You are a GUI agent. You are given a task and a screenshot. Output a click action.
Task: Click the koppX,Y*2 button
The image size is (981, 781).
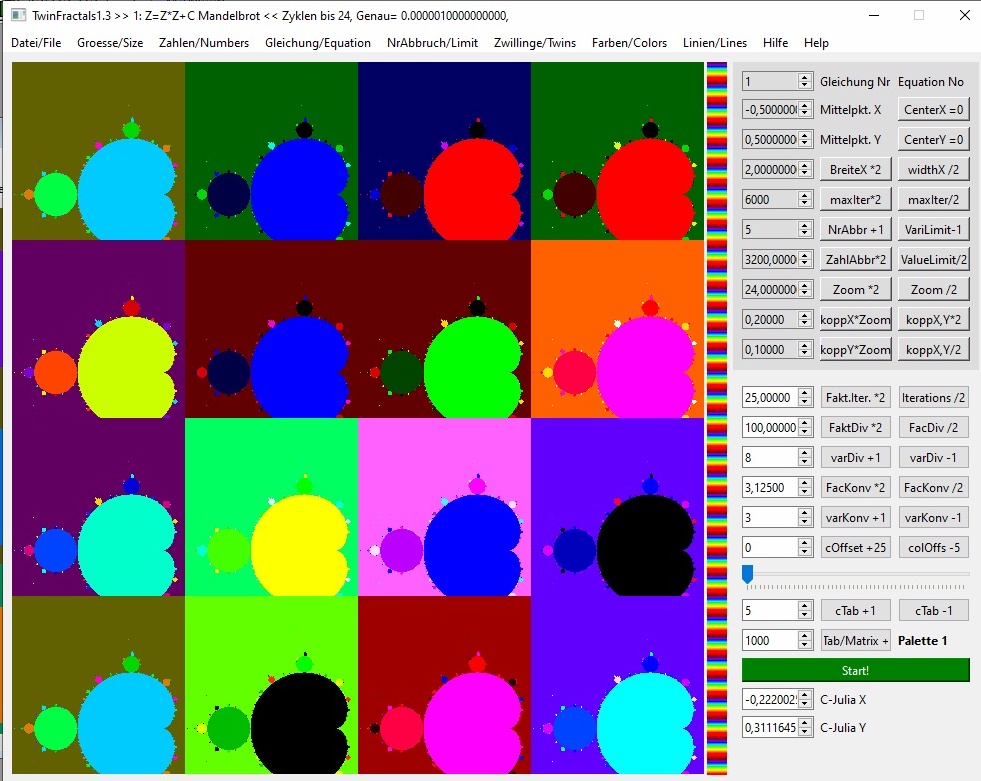pos(933,319)
